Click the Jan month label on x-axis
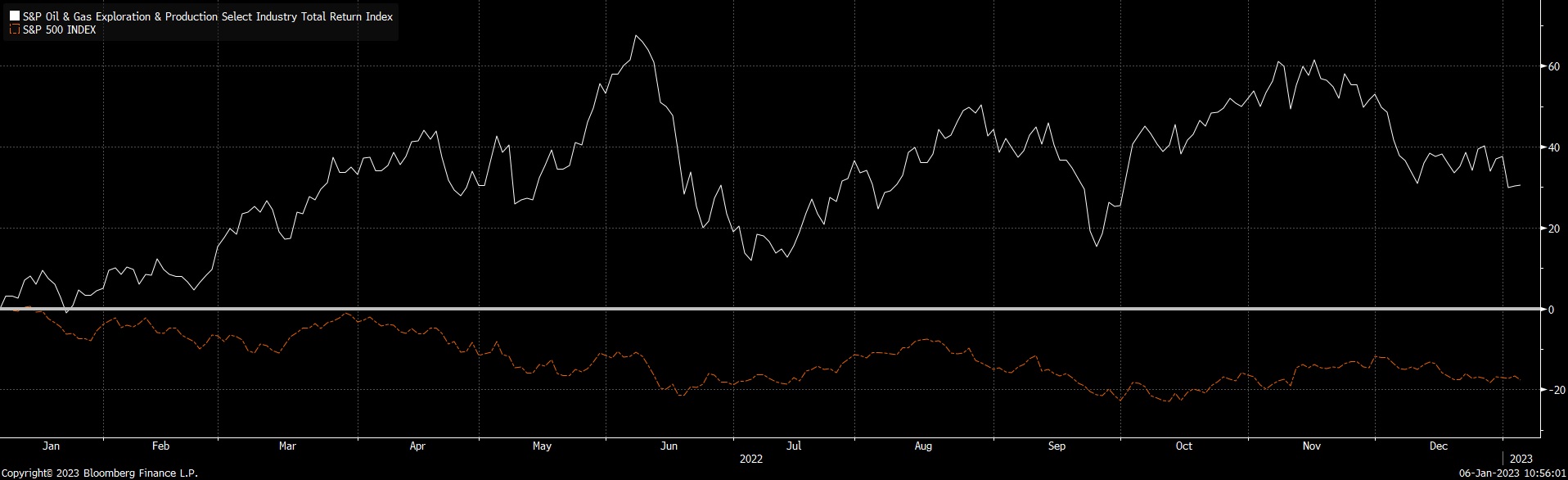Screen dimensions: 1568x480 pos(51,446)
